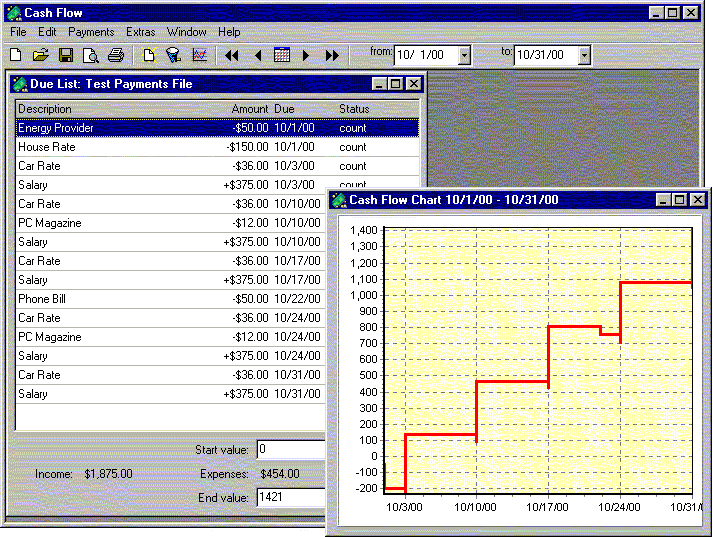Screen dimensions: 713x537
Task: Select the Salary row due 10/17/00
Action: pos(171,280)
